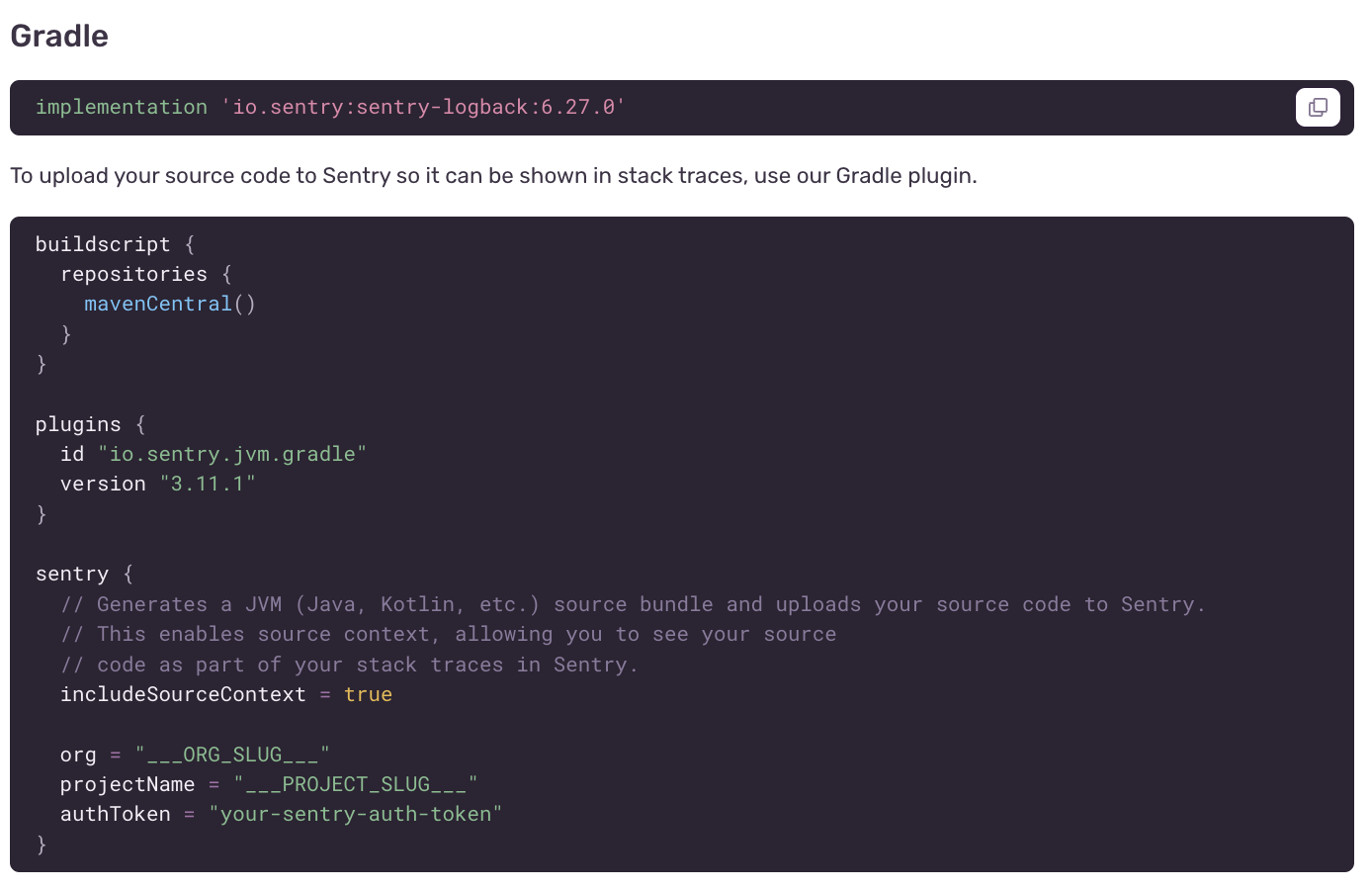Click the 'plugins {' line
Image resolution: width=1372 pixels, height=890 pixels.
tap(91, 424)
